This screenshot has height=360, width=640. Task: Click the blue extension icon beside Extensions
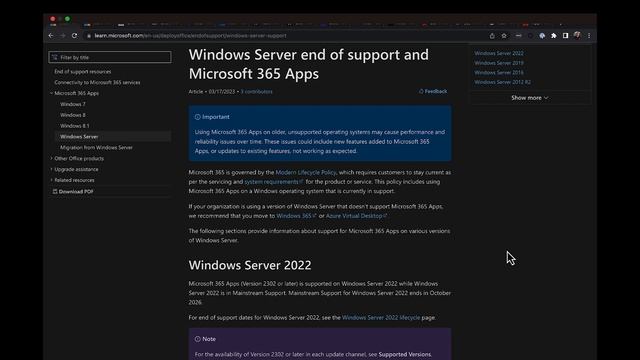pyautogui.click(x=542, y=36)
